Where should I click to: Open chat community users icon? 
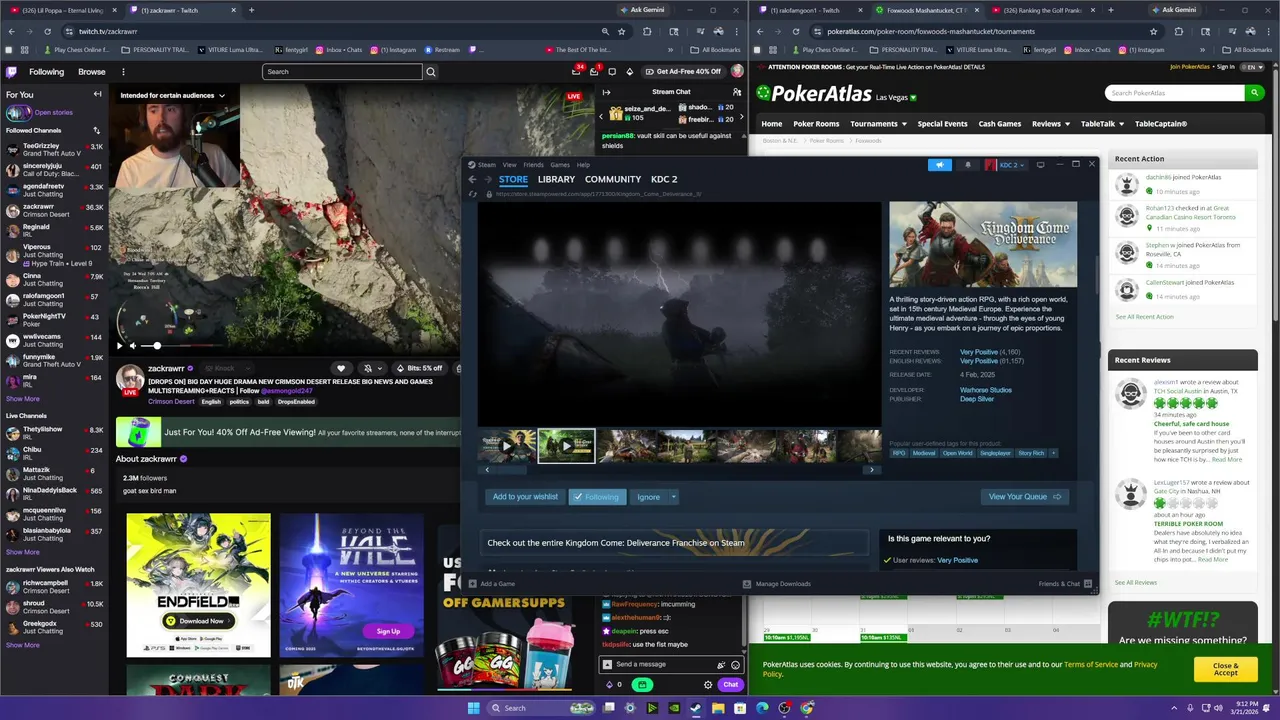[x=737, y=92]
